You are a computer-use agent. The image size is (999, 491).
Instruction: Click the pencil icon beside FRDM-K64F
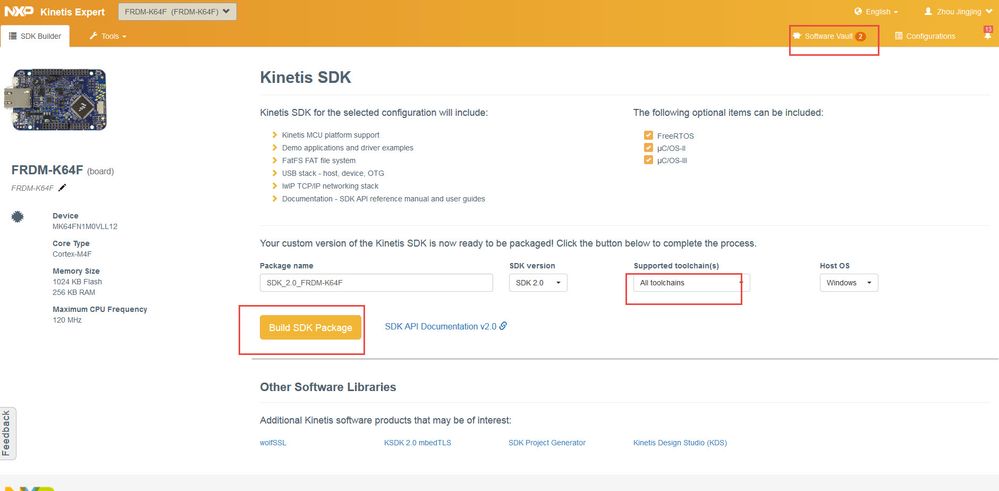(x=63, y=187)
